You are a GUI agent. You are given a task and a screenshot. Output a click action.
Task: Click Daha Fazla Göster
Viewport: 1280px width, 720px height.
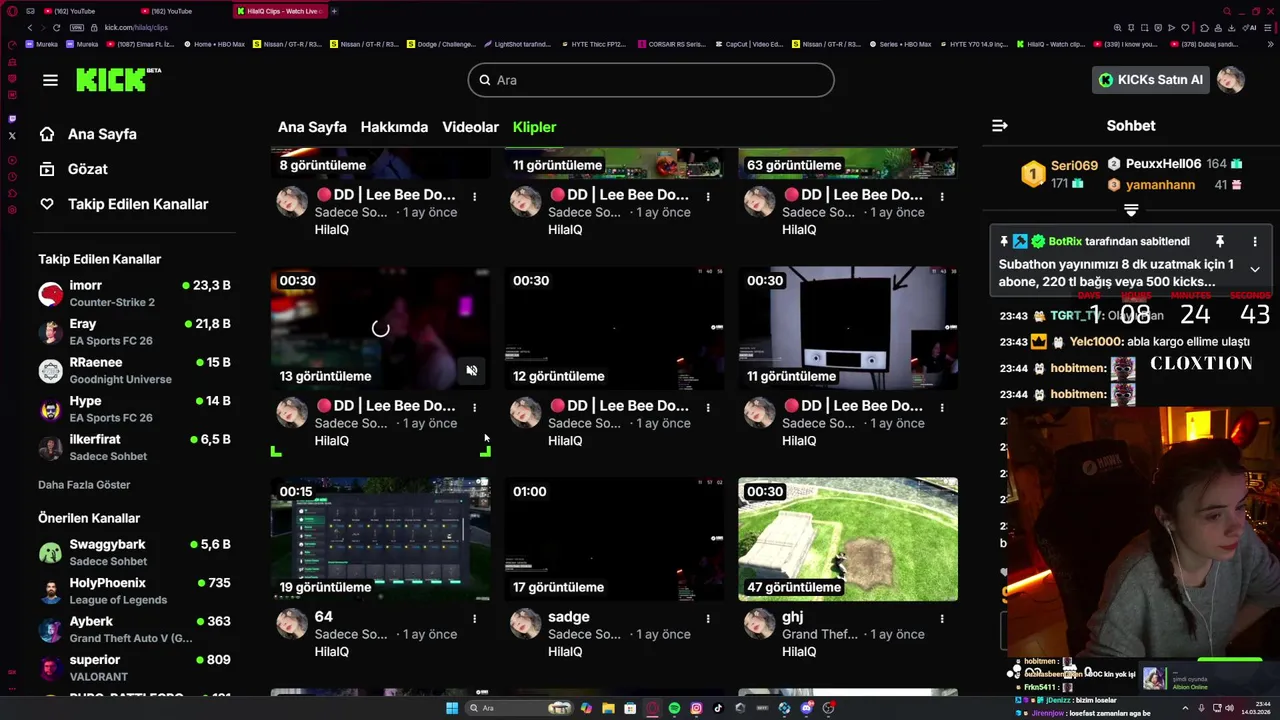coord(84,485)
